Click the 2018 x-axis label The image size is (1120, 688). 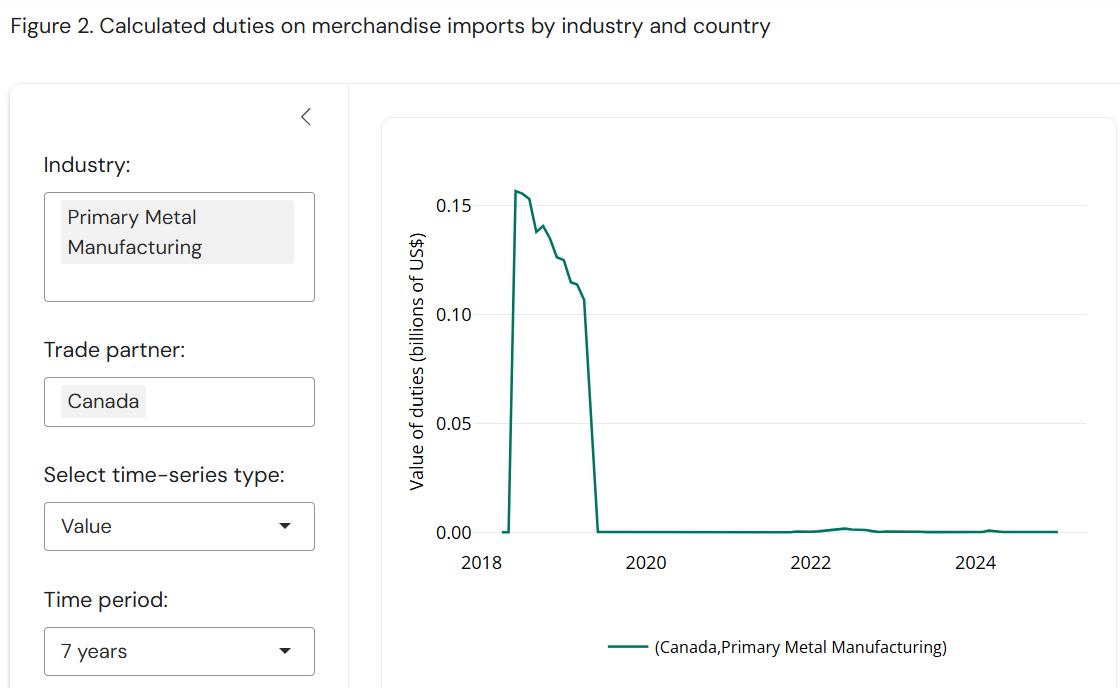[480, 563]
